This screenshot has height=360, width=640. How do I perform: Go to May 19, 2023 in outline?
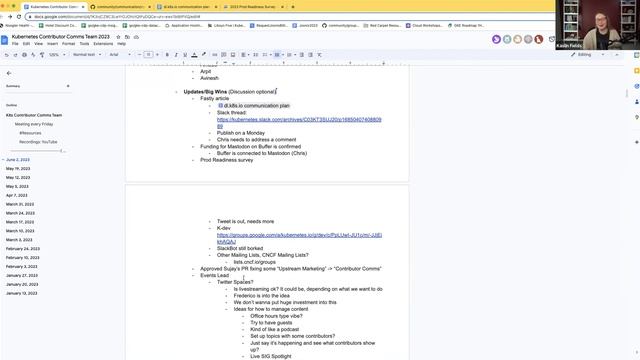(18, 169)
